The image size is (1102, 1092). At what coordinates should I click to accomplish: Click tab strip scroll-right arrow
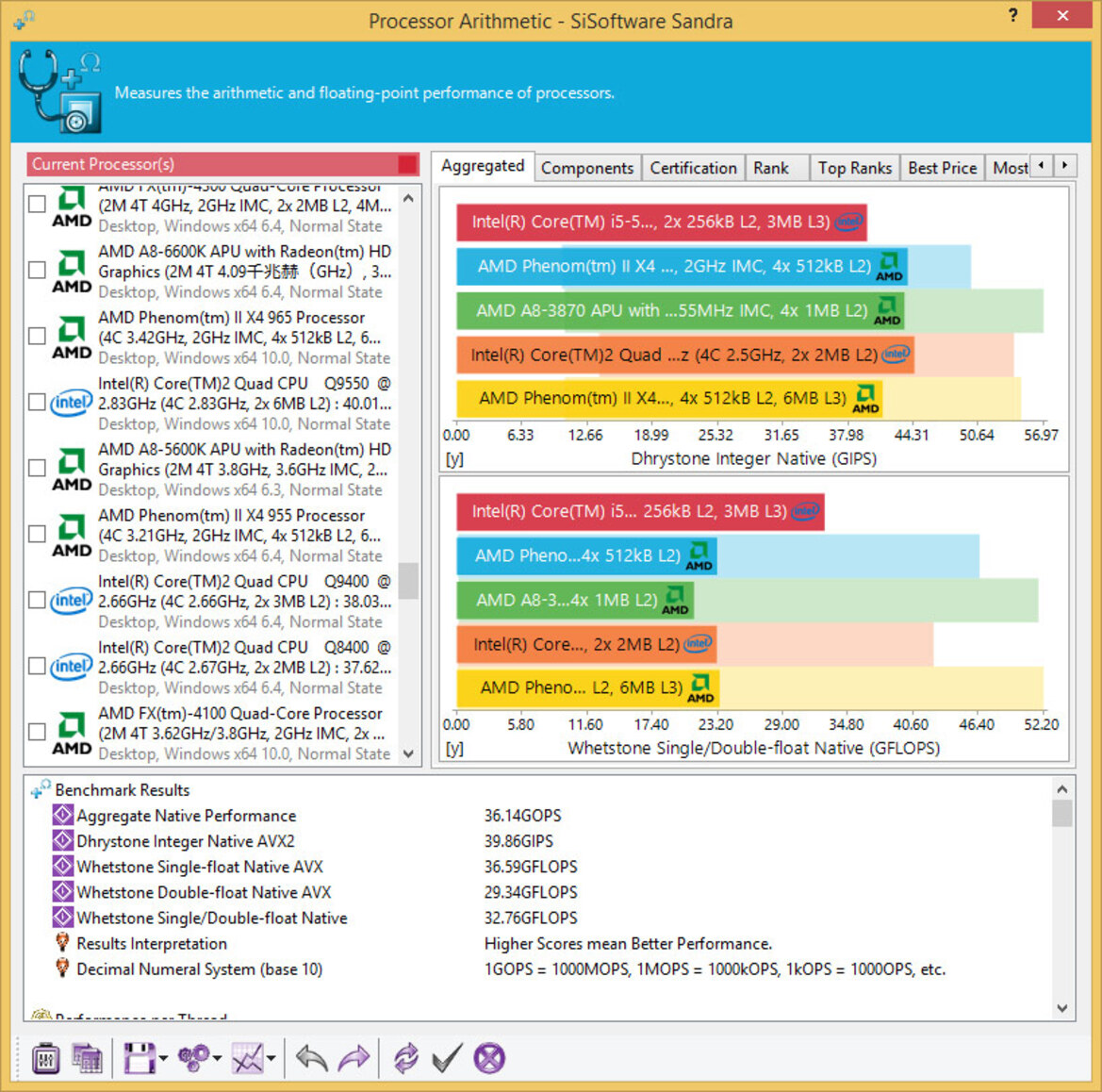1064,165
